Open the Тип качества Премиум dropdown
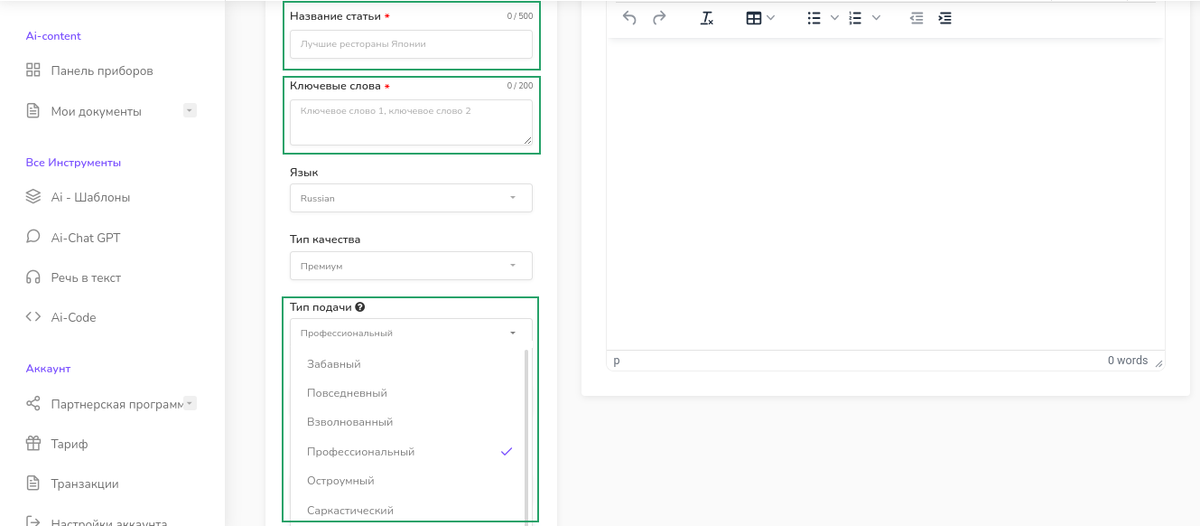Screen dimensions: 1200x526 click(411, 266)
